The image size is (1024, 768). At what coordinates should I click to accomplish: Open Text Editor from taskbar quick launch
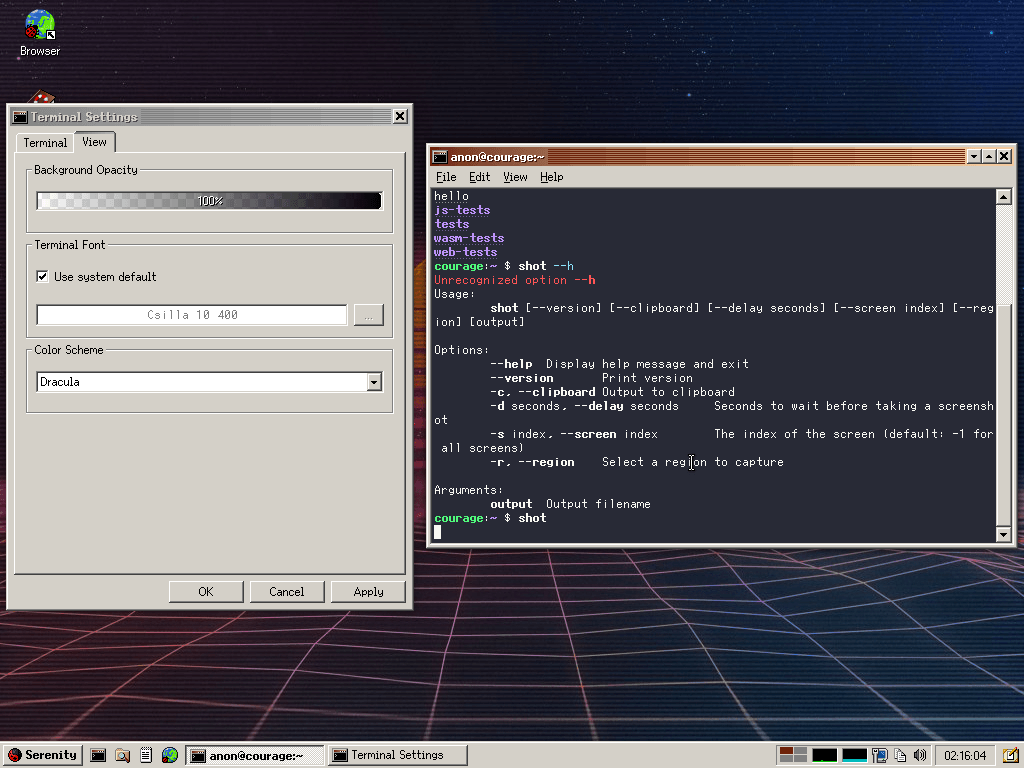(146, 755)
